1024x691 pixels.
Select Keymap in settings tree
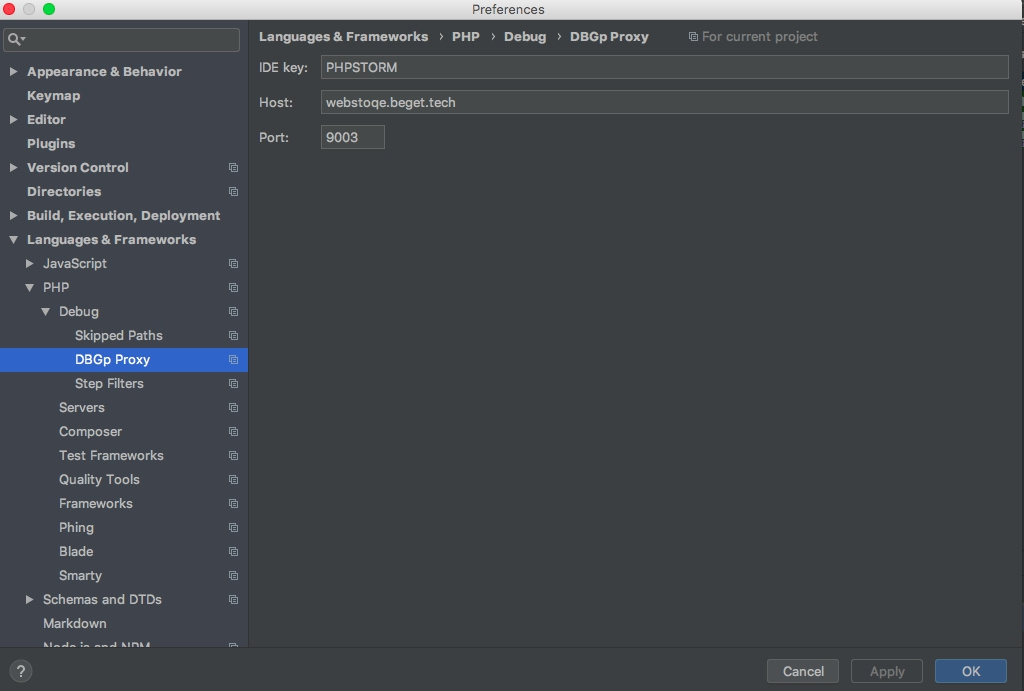coord(54,95)
